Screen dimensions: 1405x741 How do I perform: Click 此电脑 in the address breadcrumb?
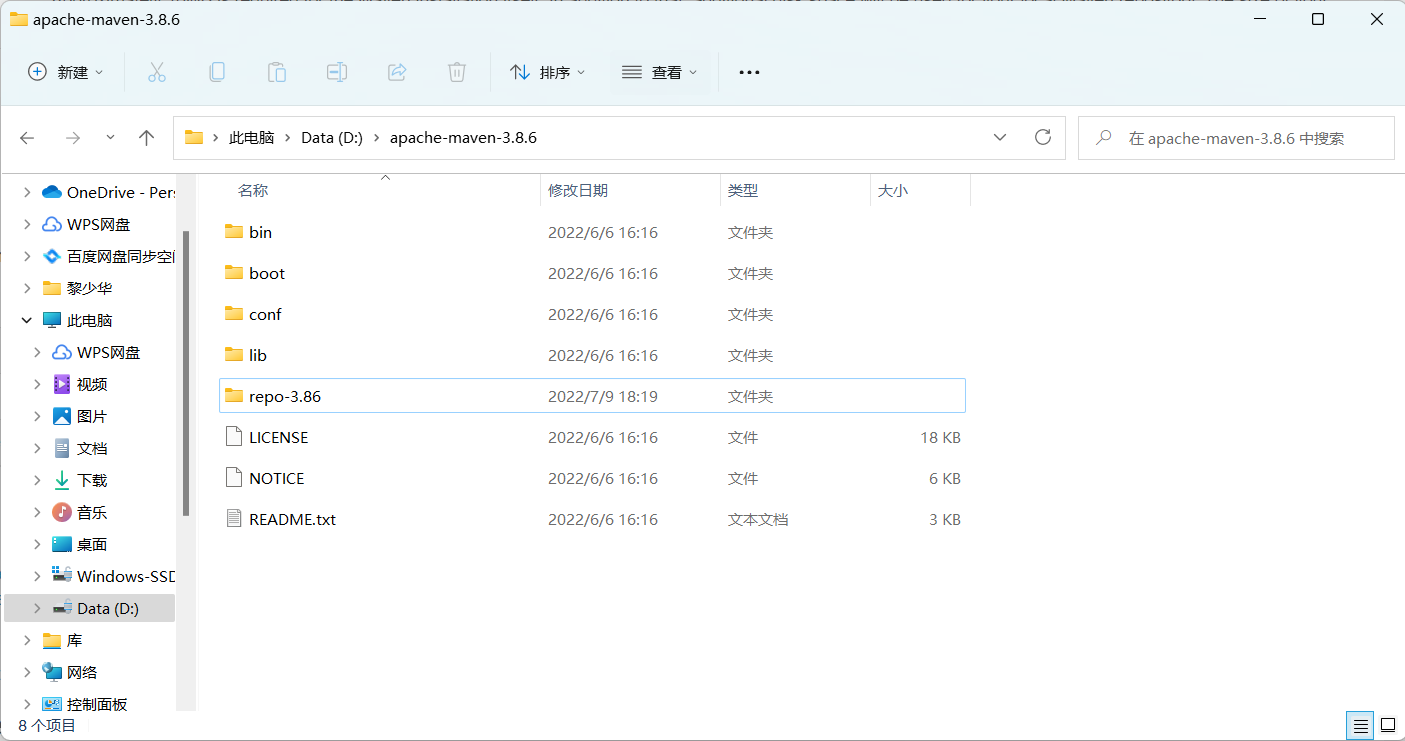tap(251, 138)
